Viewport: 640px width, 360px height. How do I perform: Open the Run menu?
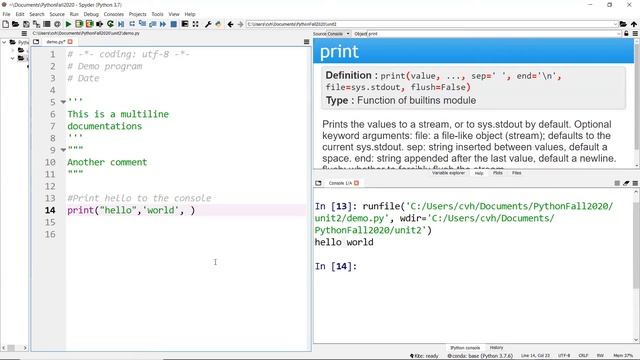[74, 14]
